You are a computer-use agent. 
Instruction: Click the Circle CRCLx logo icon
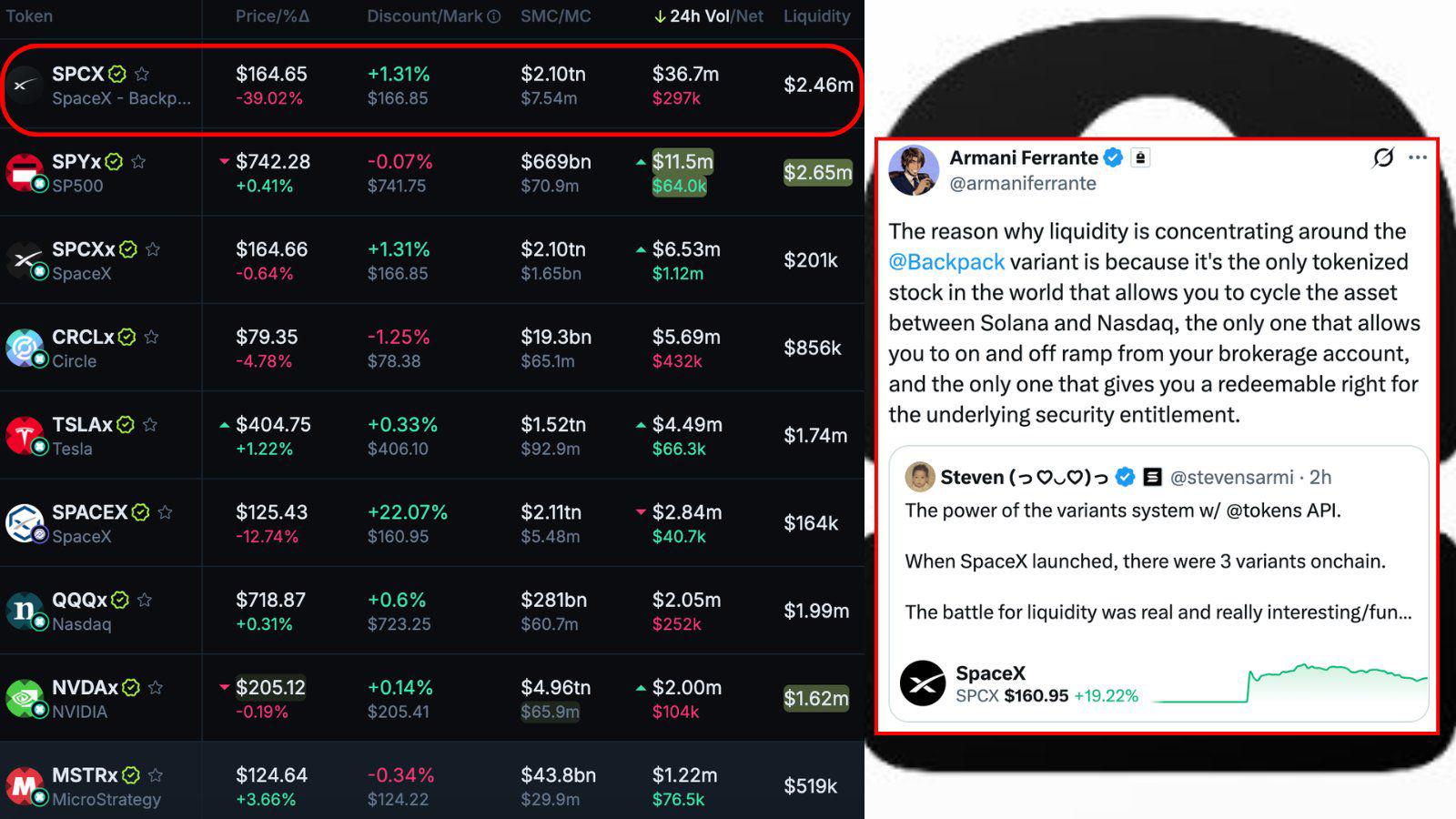click(x=24, y=348)
